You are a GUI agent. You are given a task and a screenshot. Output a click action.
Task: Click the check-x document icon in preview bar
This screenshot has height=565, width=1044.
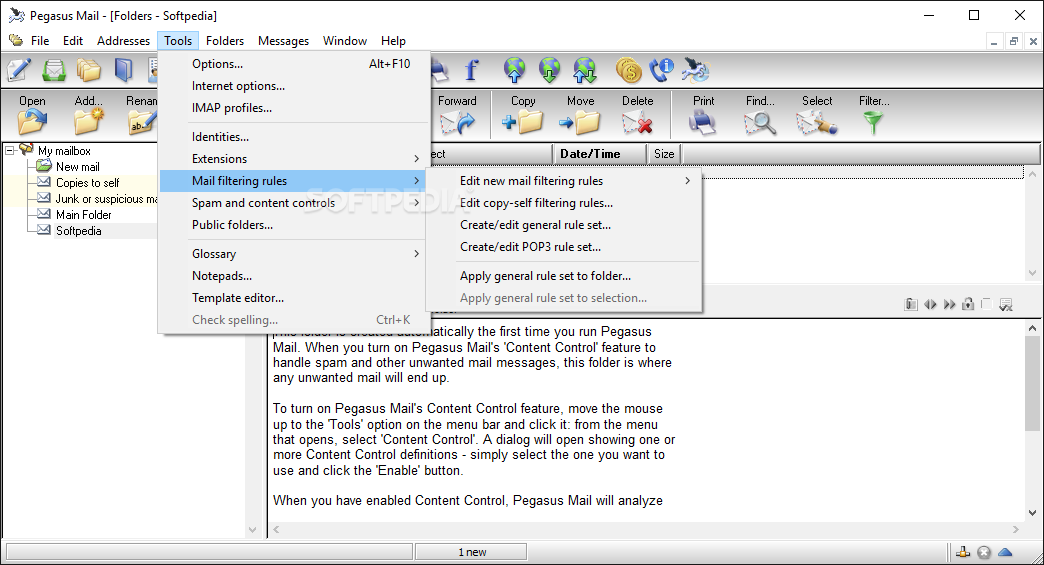(x=1006, y=304)
